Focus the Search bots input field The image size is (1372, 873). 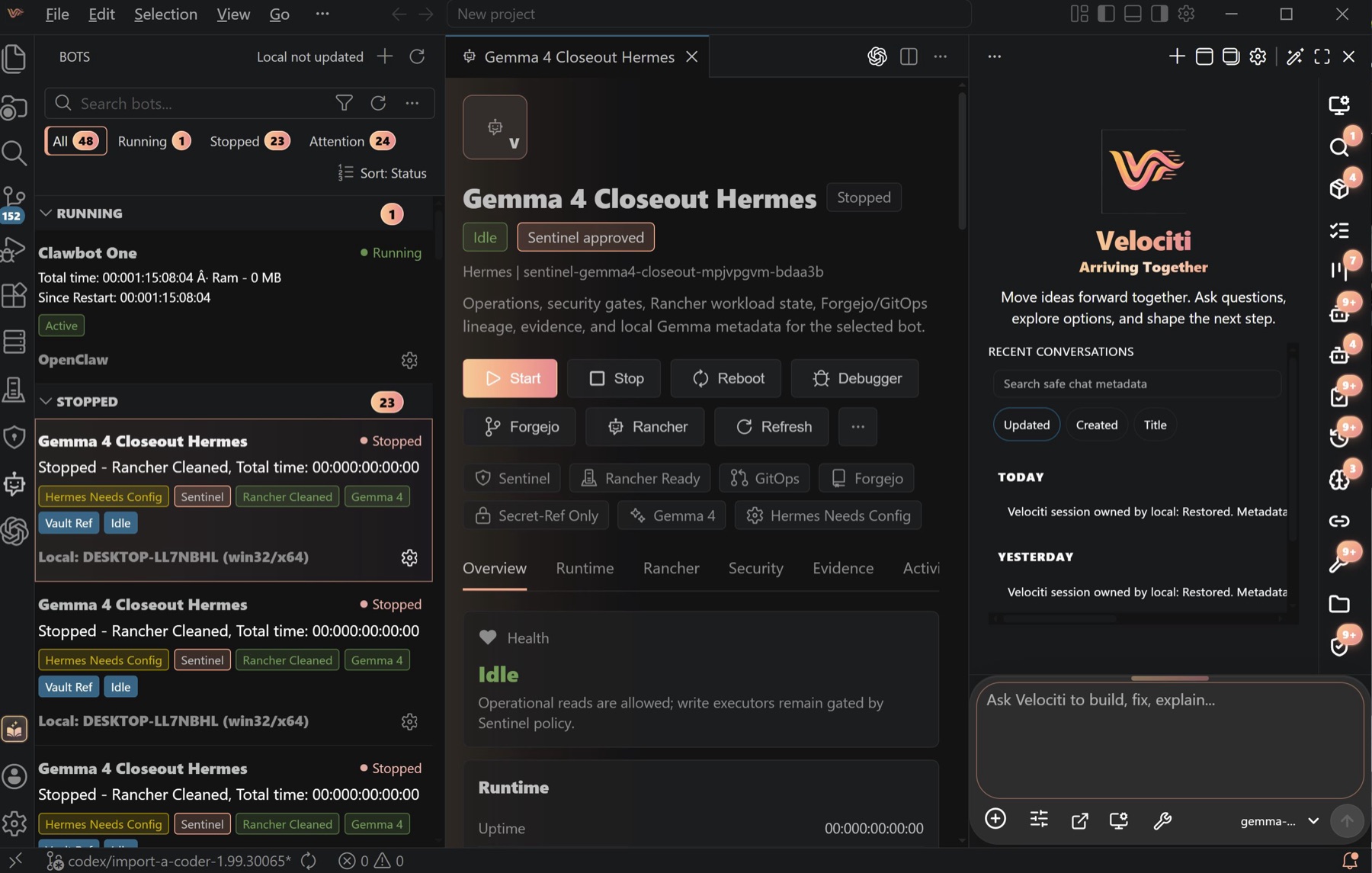202,103
